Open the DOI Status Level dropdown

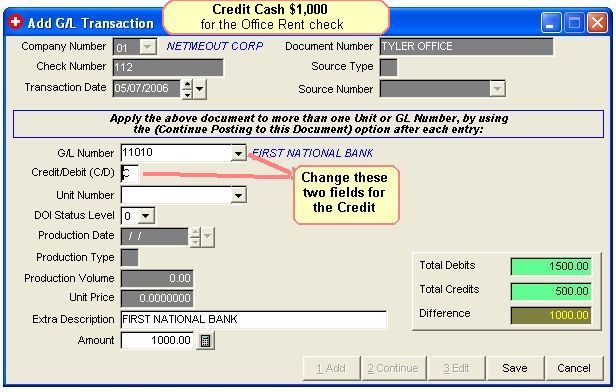pos(146,216)
